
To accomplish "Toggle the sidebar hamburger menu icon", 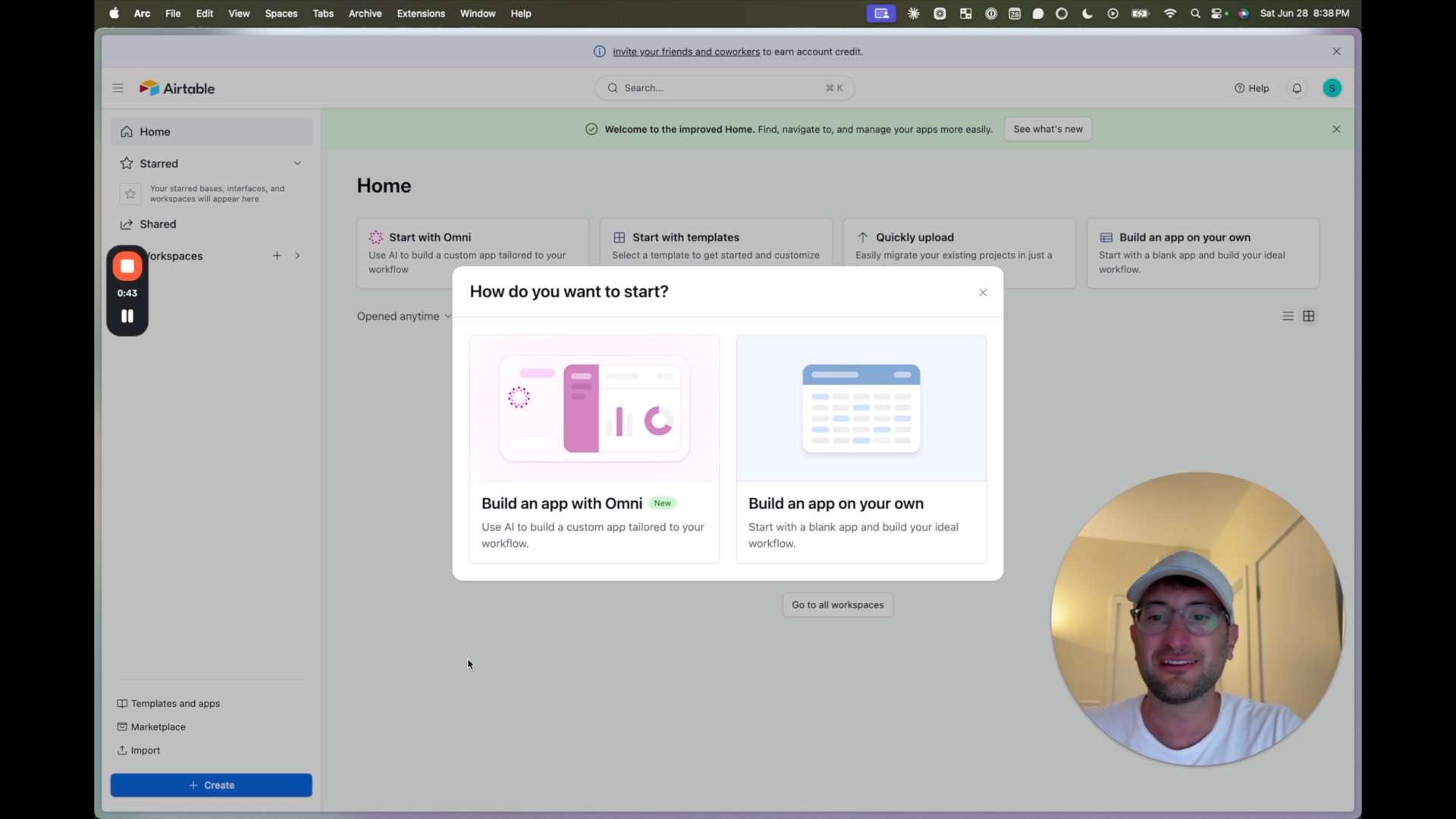I will click(x=118, y=88).
